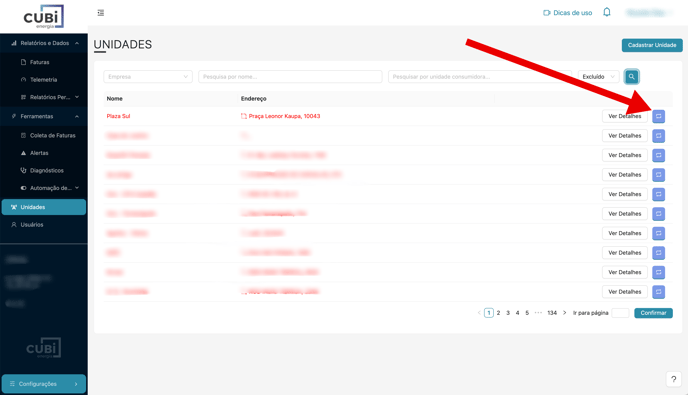
Task: Open the Empresa dropdown
Action: click(x=148, y=77)
